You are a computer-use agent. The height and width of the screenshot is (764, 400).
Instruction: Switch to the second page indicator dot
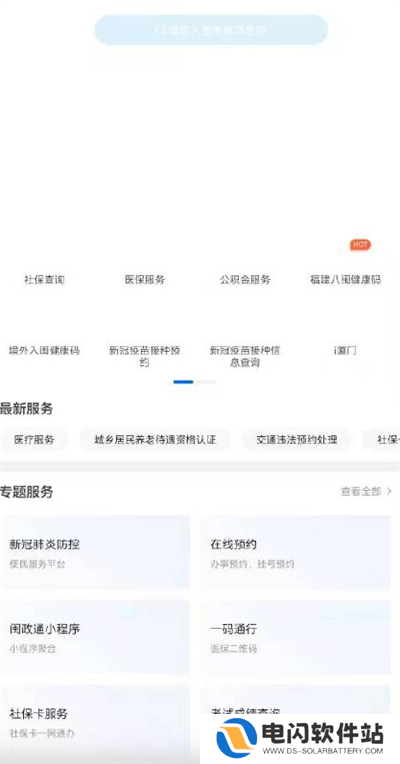click(206, 382)
